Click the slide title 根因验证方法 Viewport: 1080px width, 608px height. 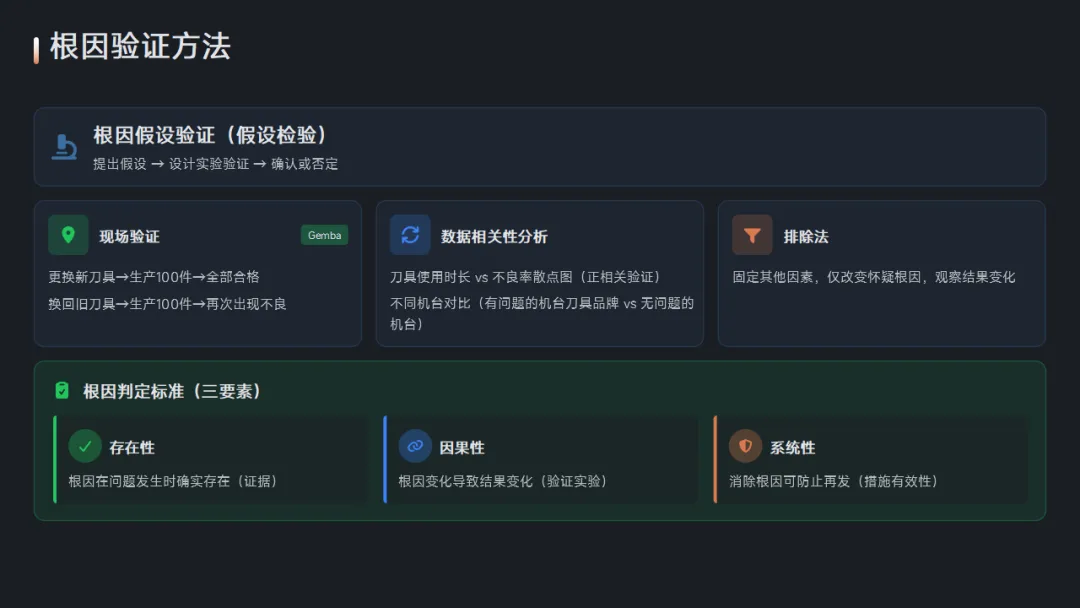(140, 47)
